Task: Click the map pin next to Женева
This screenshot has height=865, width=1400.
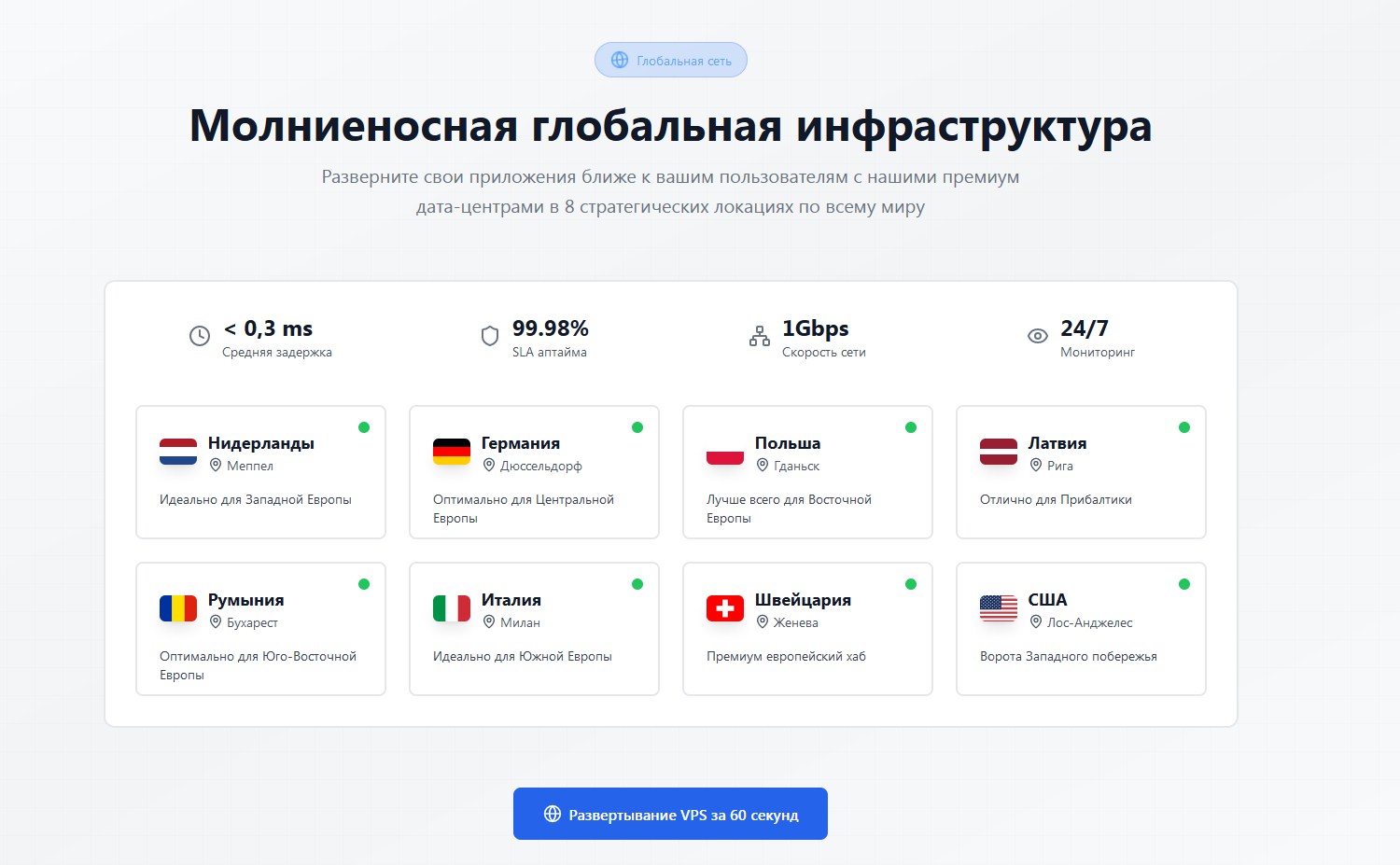Action: 763,622
